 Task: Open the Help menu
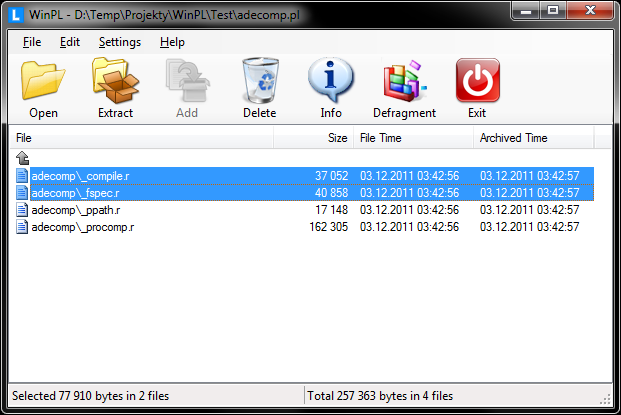(172, 42)
